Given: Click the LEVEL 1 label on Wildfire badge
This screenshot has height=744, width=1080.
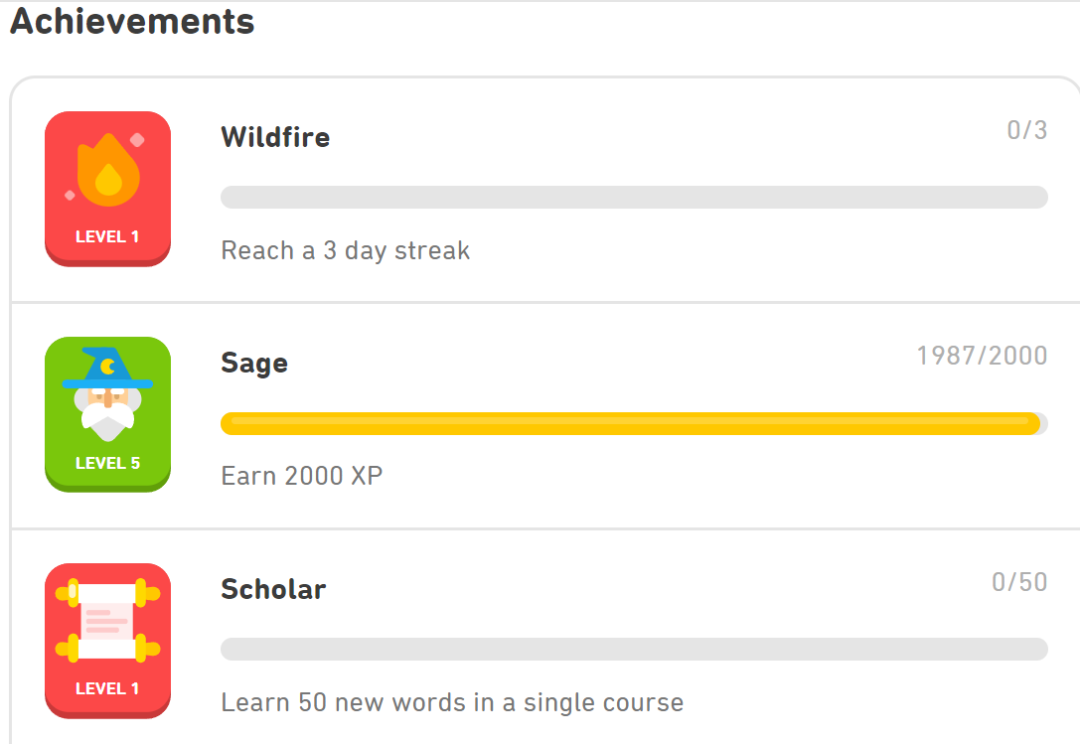Looking at the screenshot, I should [108, 237].
